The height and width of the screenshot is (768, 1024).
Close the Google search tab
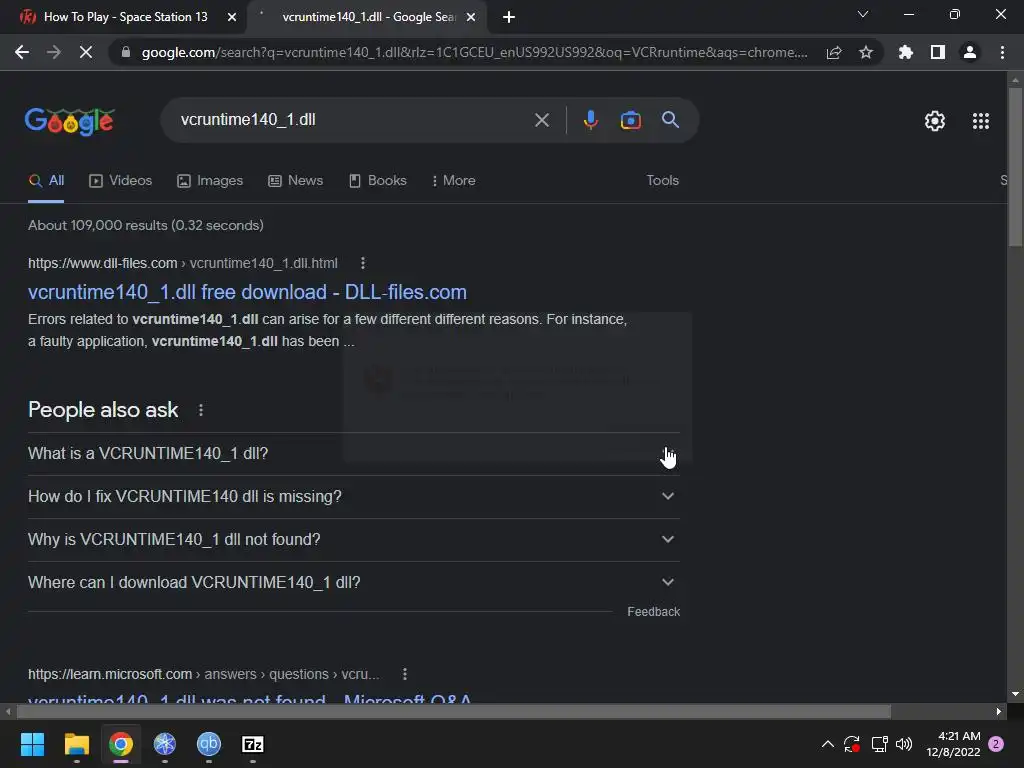(471, 17)
